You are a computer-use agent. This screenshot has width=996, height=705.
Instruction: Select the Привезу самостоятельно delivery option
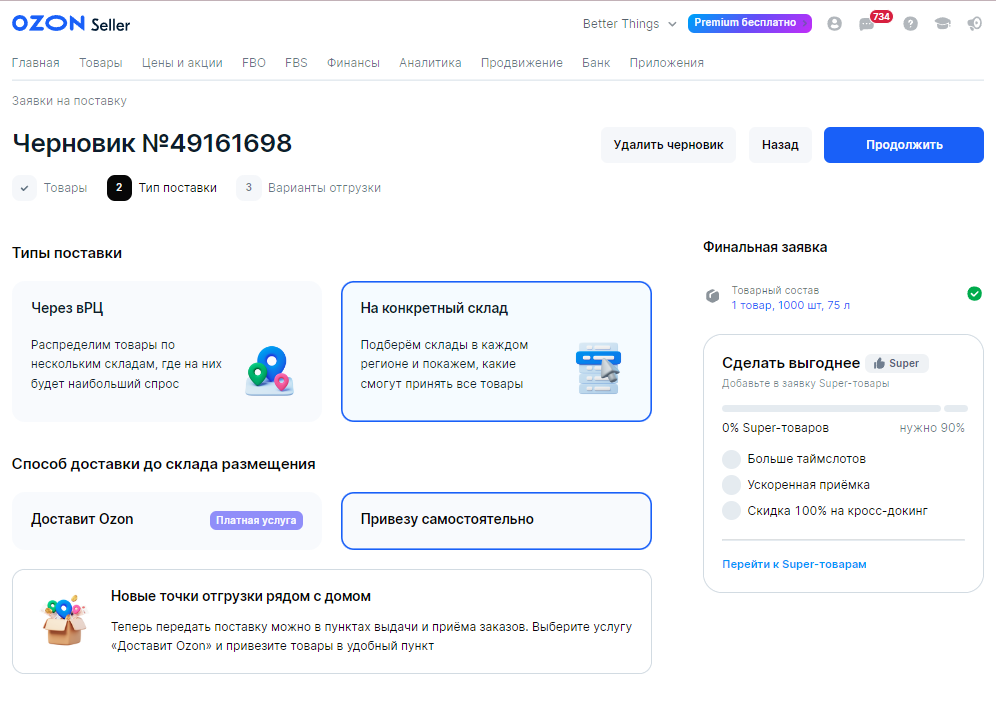(497, 521)
